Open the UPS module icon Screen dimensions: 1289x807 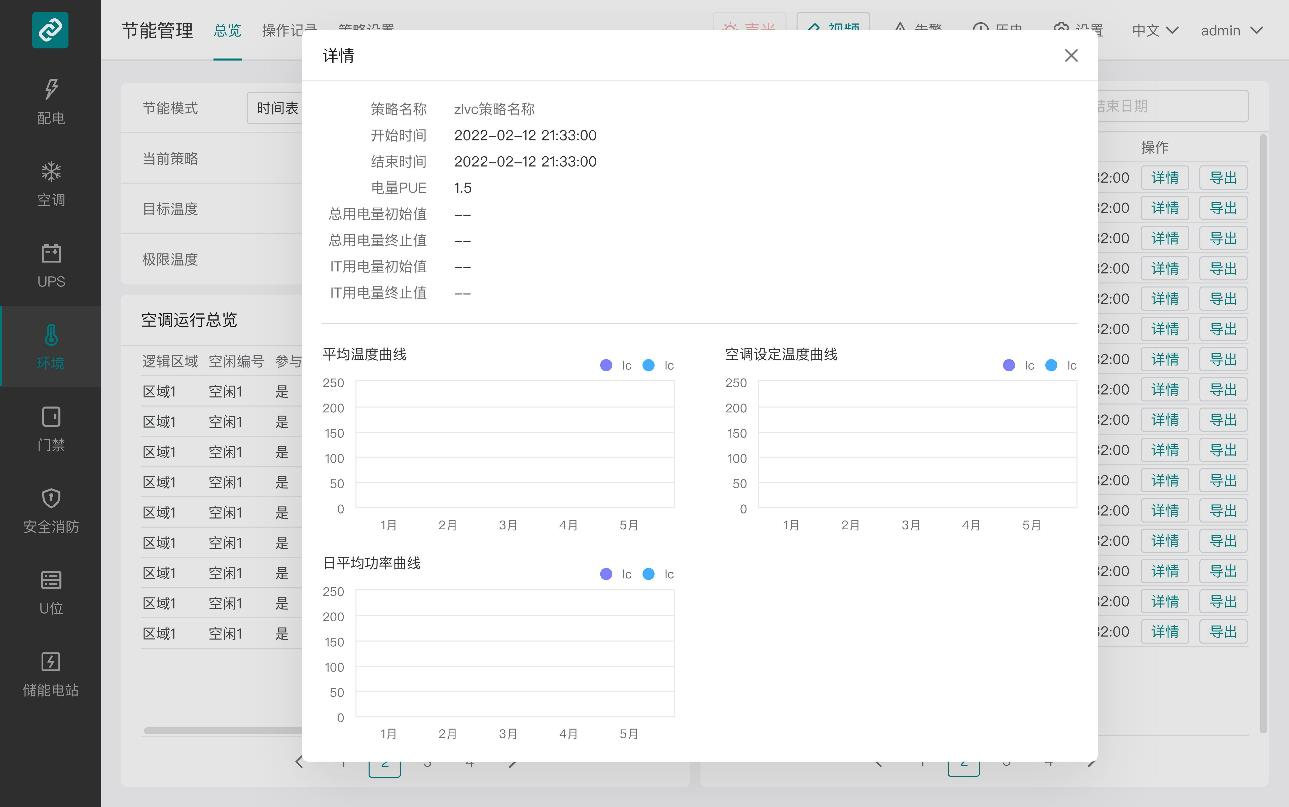pos(51,264)
